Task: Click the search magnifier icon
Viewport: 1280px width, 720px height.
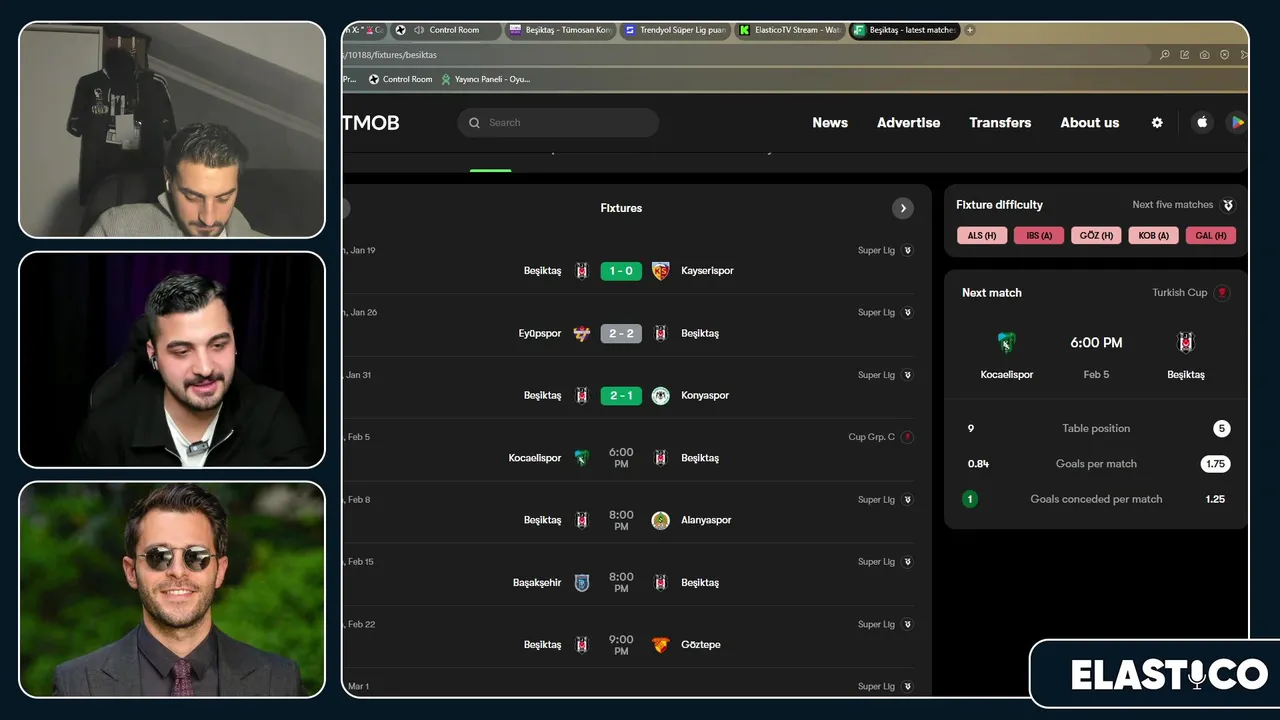Action: pos(475,122)
